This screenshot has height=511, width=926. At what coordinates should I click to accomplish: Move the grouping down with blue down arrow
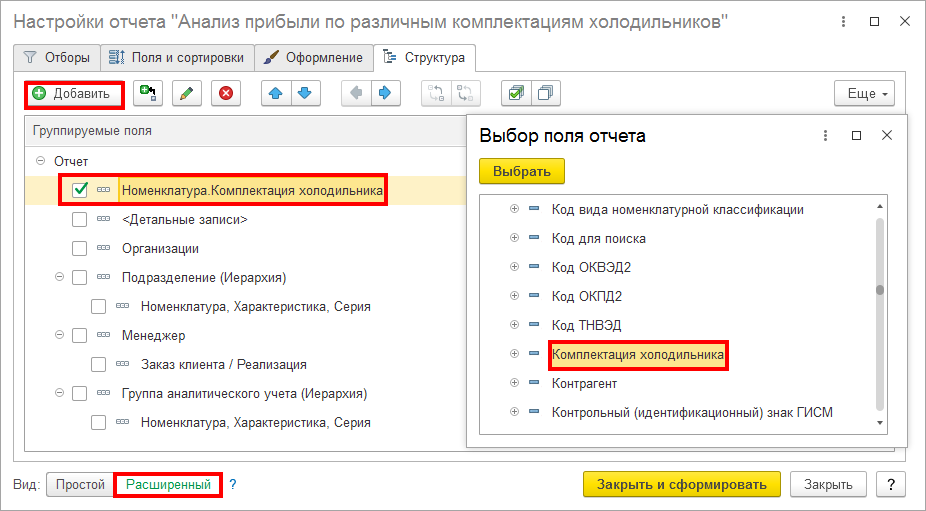[x=303, y=94]
